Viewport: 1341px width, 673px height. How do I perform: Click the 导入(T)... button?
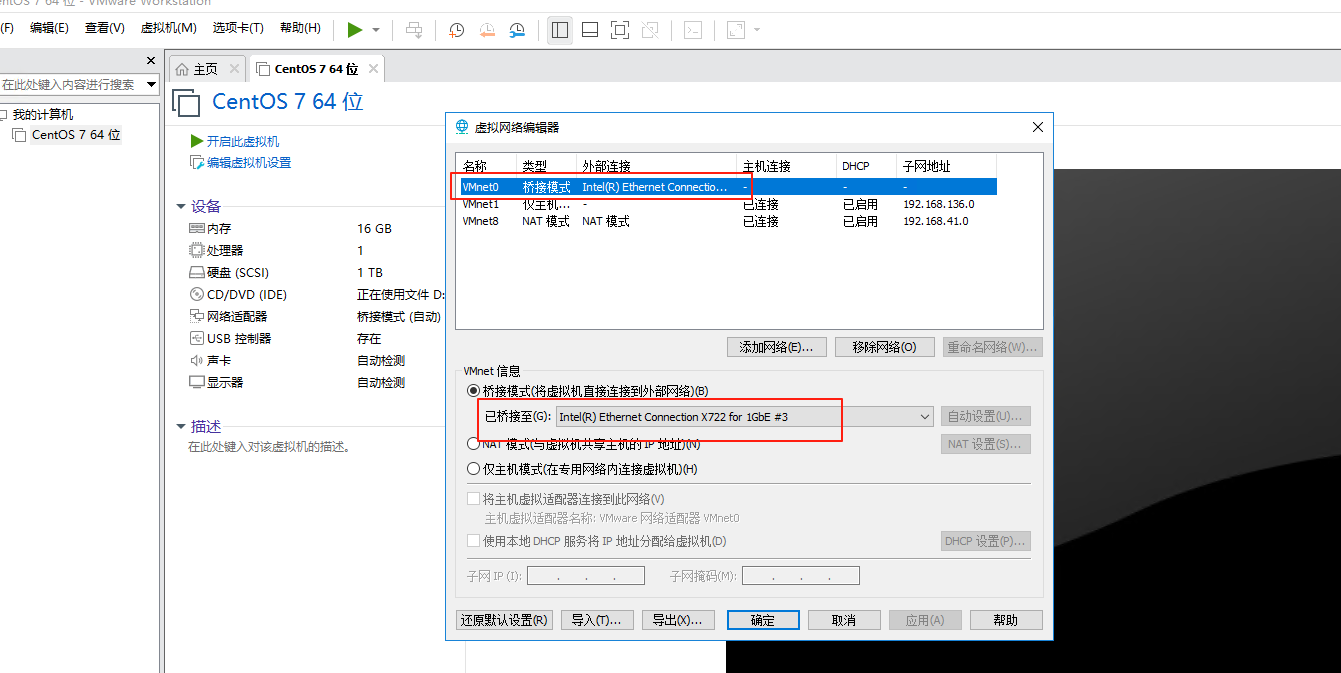coord(597,620)
